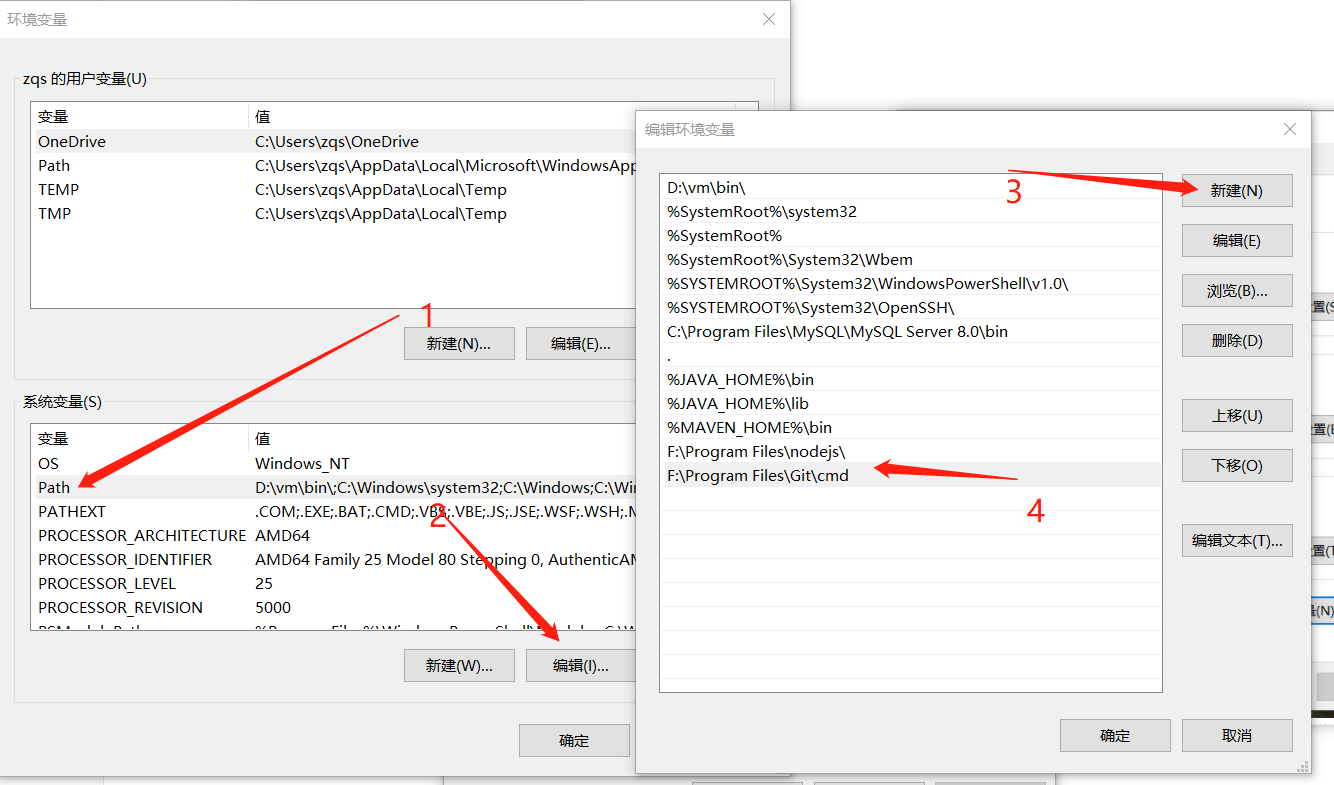
Task: Select Path in system variables list
Action: (54, 487)
